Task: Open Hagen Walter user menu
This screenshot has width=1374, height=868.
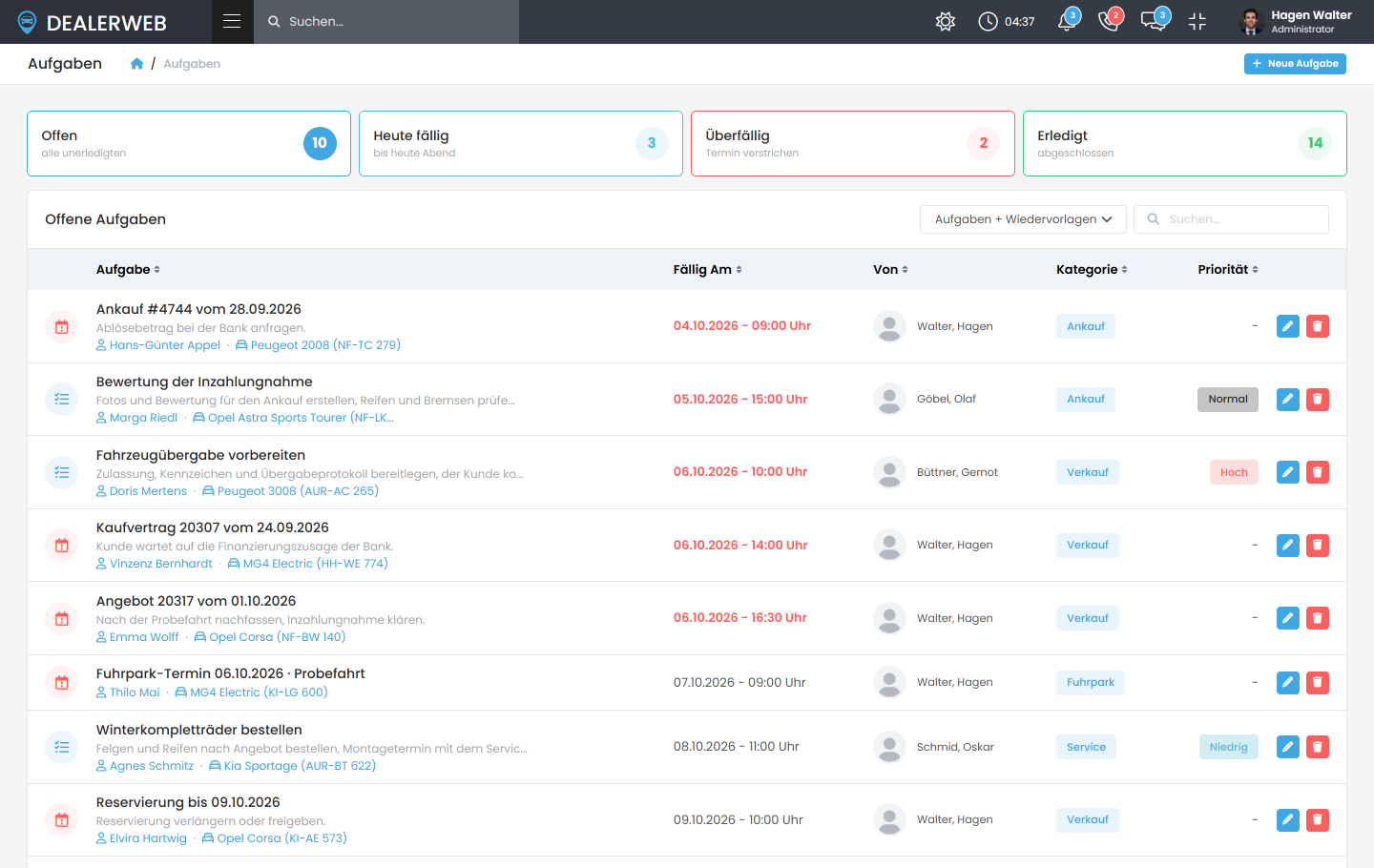Action: click(1295, 21)
